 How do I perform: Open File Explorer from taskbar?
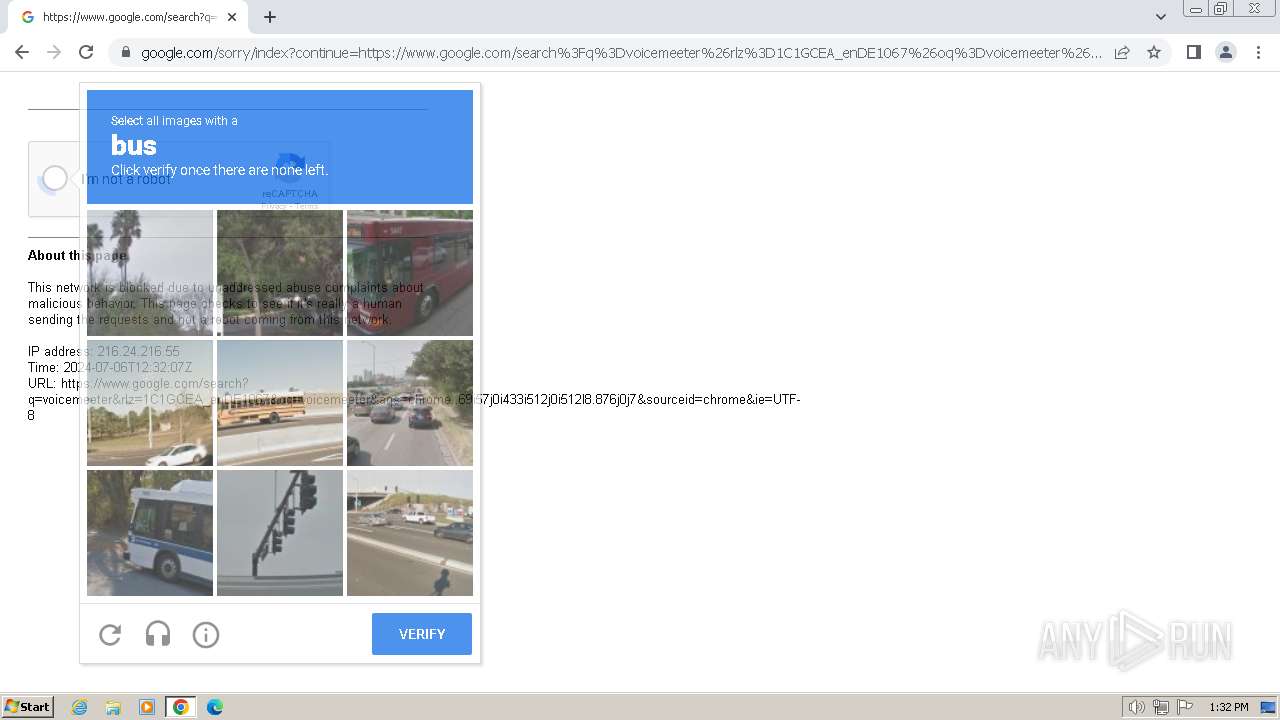click(113, 707)
